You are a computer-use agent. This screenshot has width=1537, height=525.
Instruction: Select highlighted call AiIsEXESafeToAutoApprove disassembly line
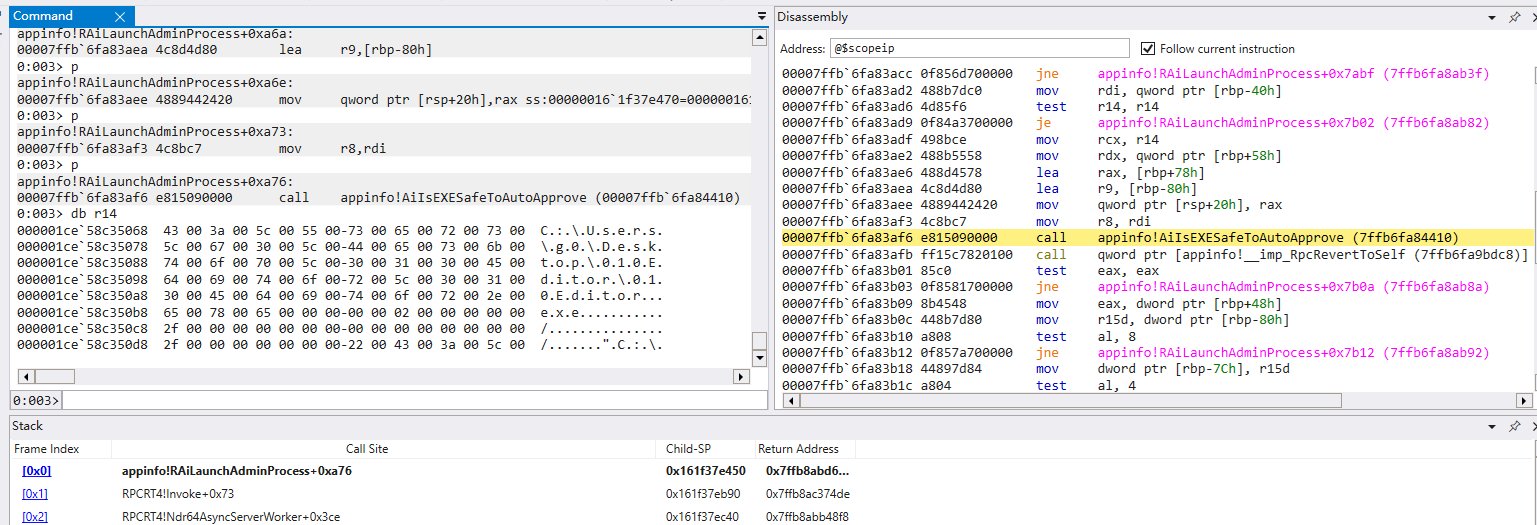1157,238
